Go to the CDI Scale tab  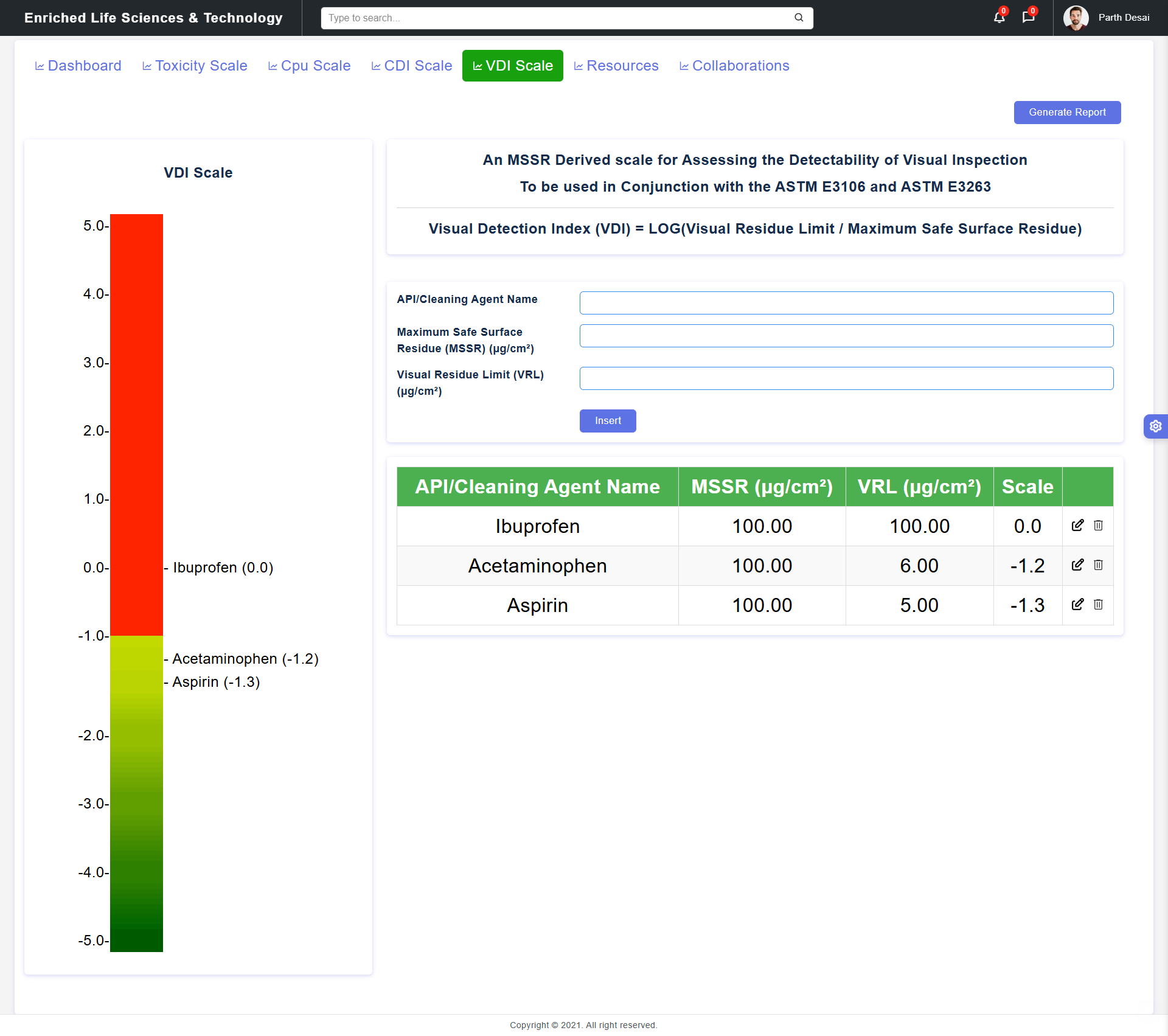click(x=412, y=66)
